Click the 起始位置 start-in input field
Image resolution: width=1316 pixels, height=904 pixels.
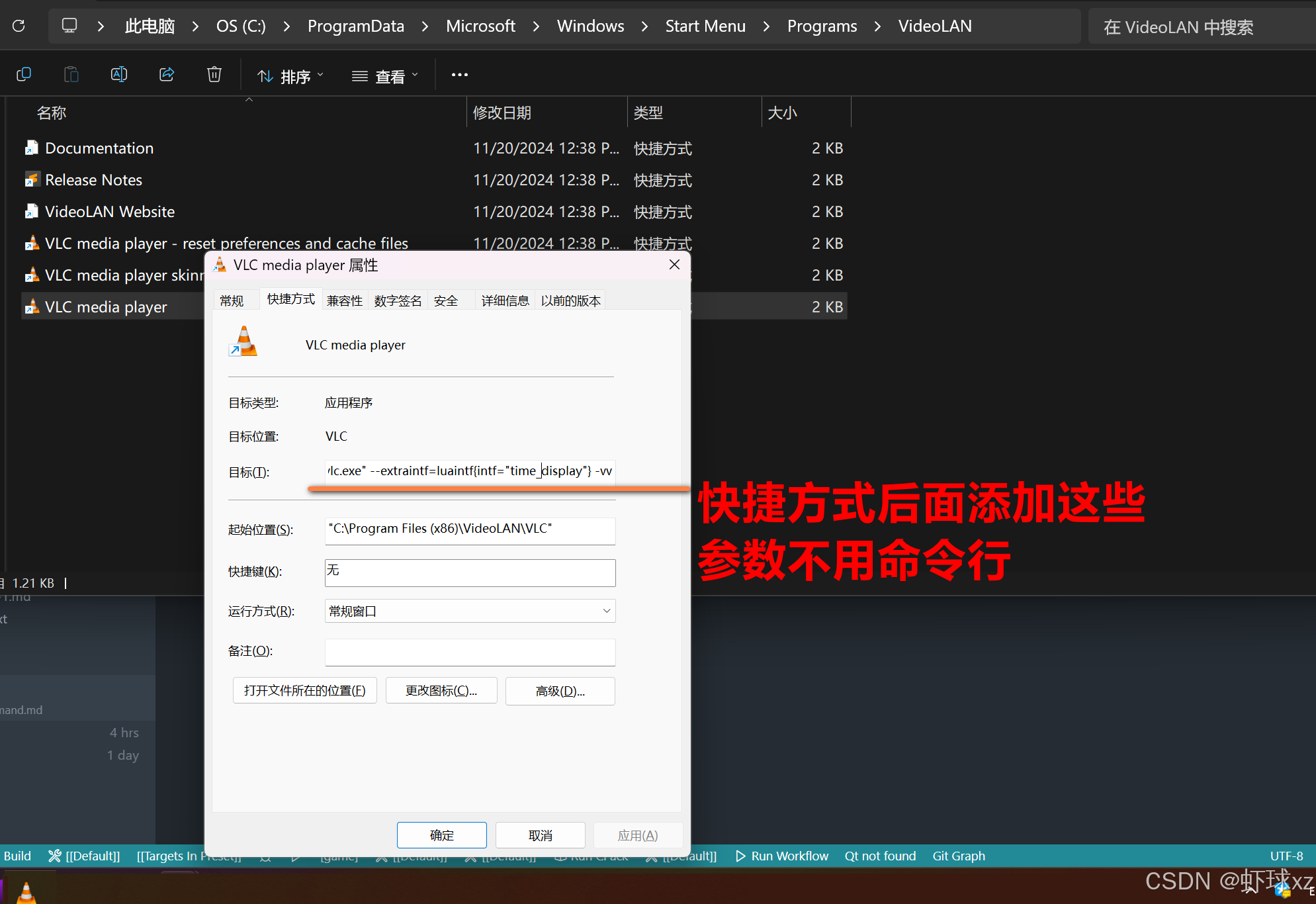470,530
